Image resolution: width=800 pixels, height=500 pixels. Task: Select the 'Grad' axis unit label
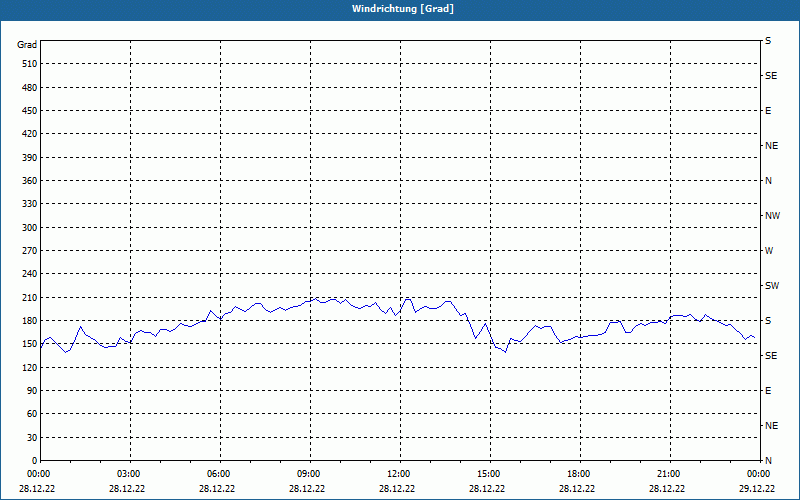click(x=27, y=45)
